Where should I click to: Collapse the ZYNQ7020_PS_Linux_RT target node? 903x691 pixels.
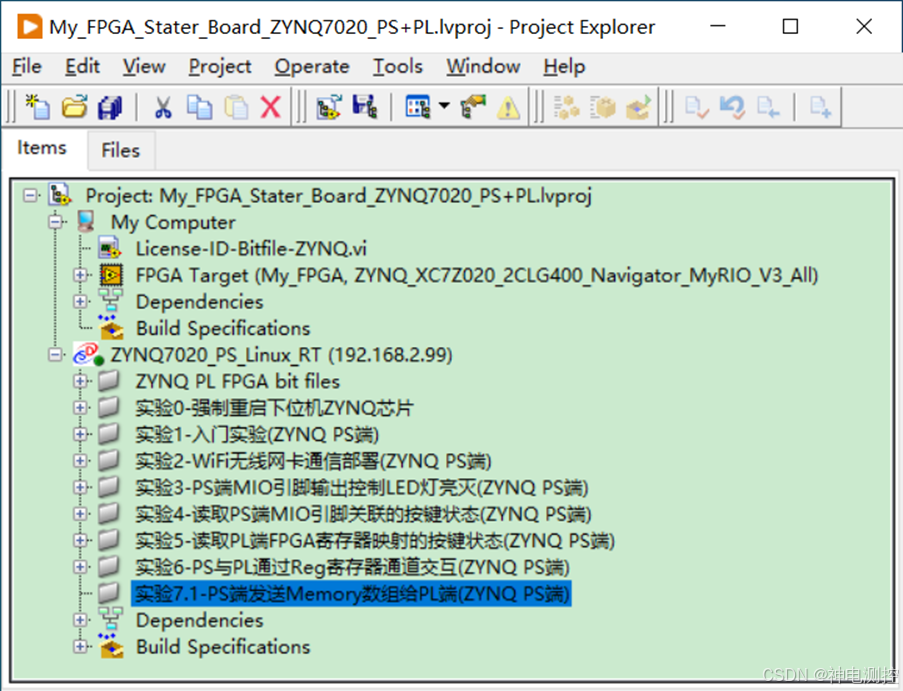pos(55,355)
